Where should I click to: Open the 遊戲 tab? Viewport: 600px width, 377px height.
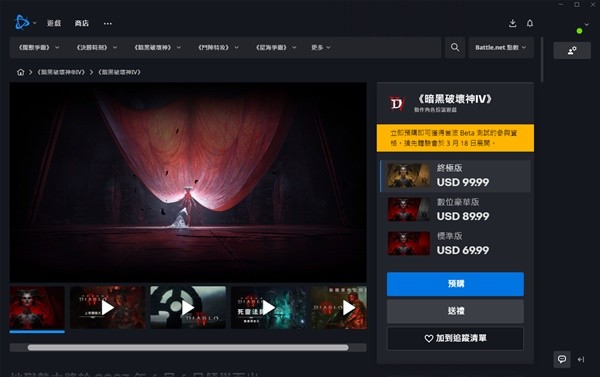coord(54,23)
